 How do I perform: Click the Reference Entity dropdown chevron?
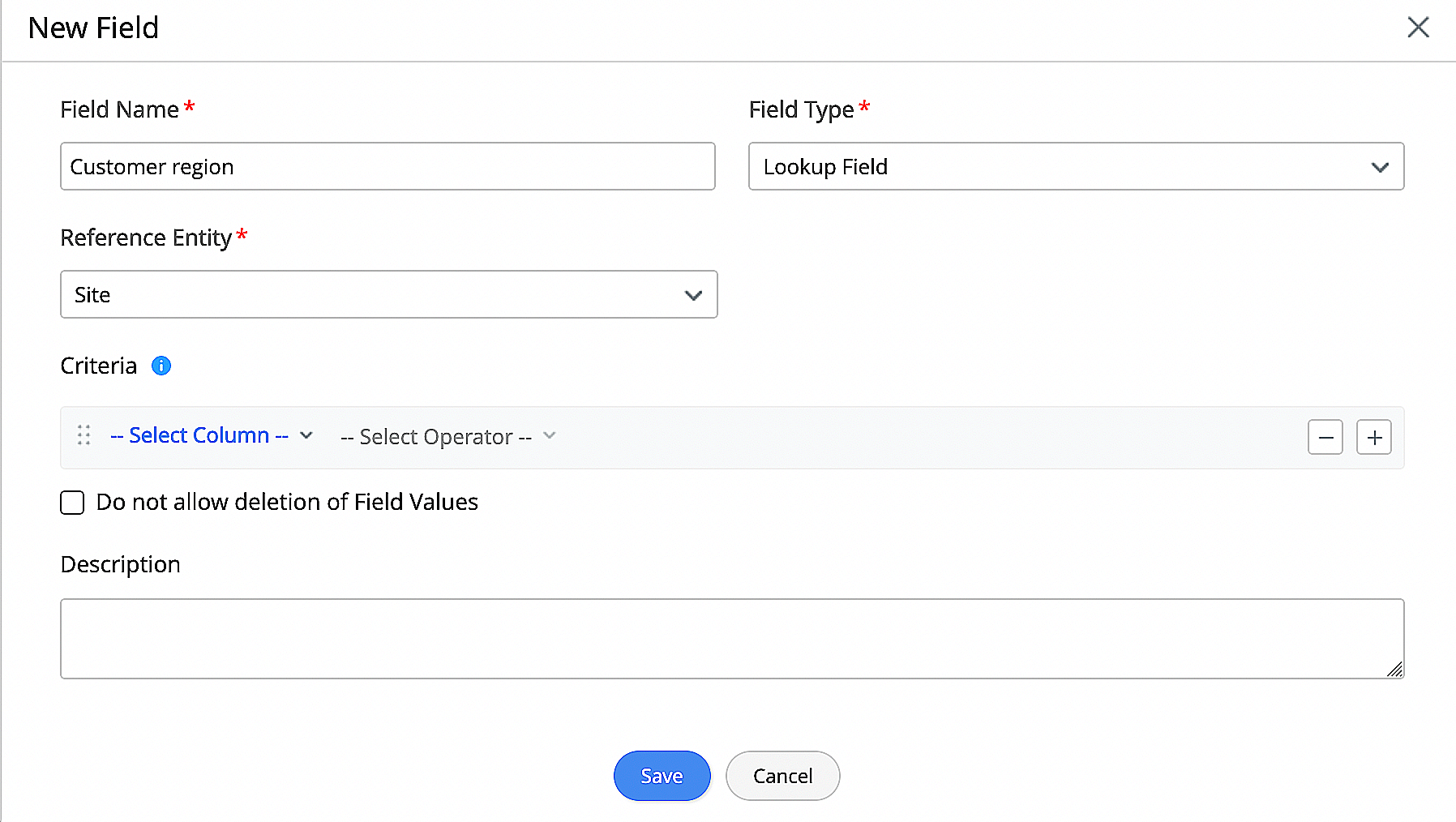[693, 295]
